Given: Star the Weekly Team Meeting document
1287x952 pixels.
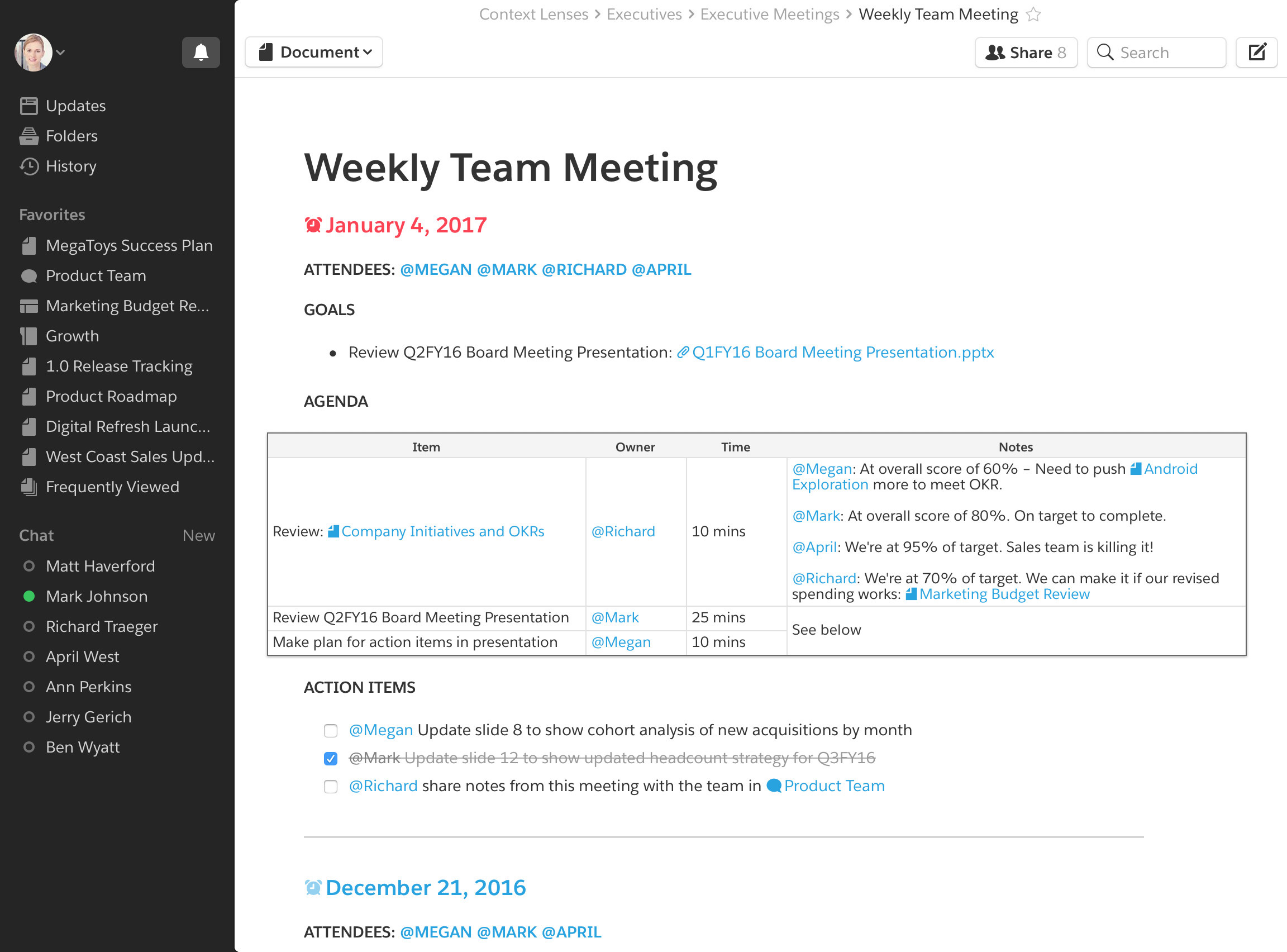Looking at the screenshot, I should pos(1033,15).
